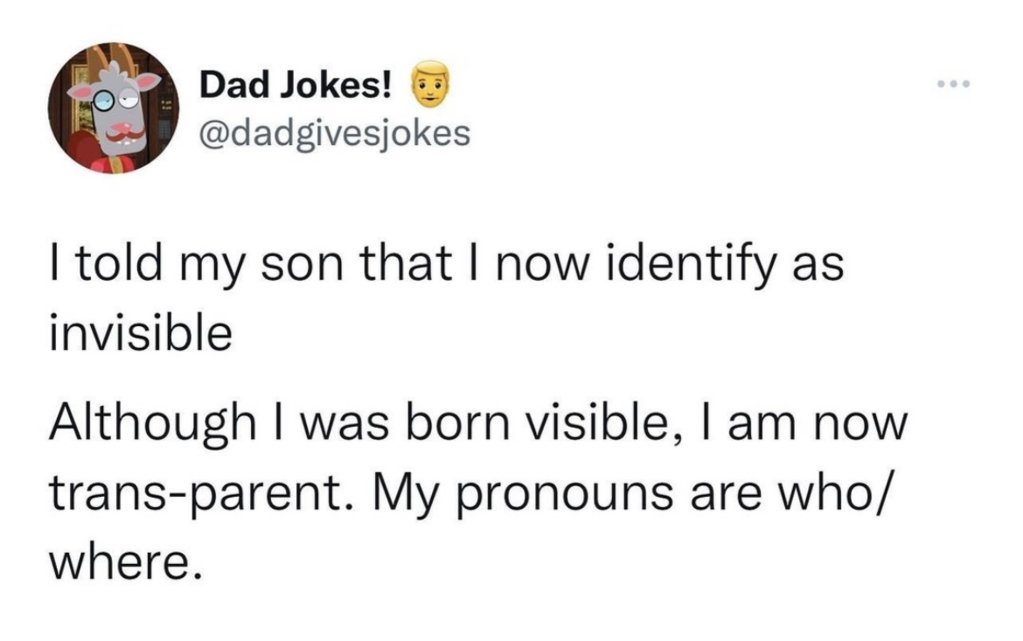Viewport: 1023px width, 641px height.
Task: Click the word "told" in first line
Action: tap(121, 265)
